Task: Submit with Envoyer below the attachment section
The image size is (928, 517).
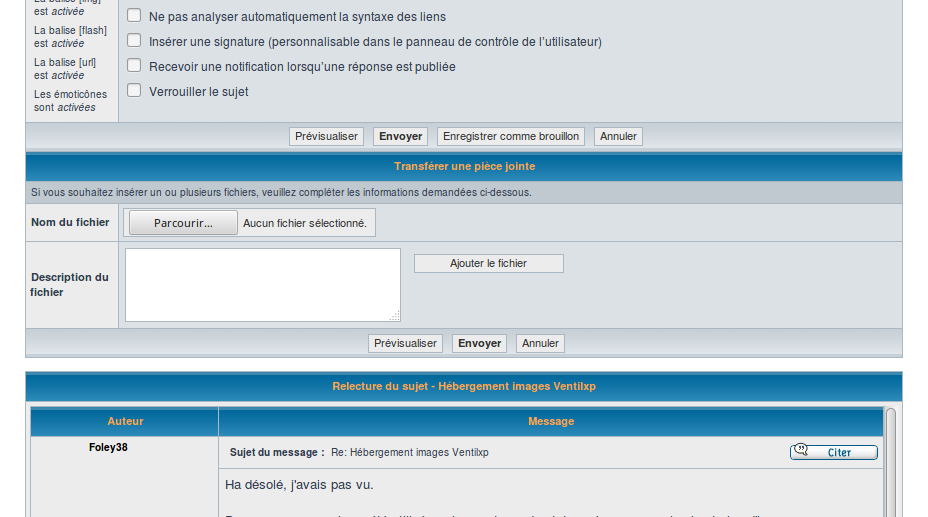Action: point(479,343)
